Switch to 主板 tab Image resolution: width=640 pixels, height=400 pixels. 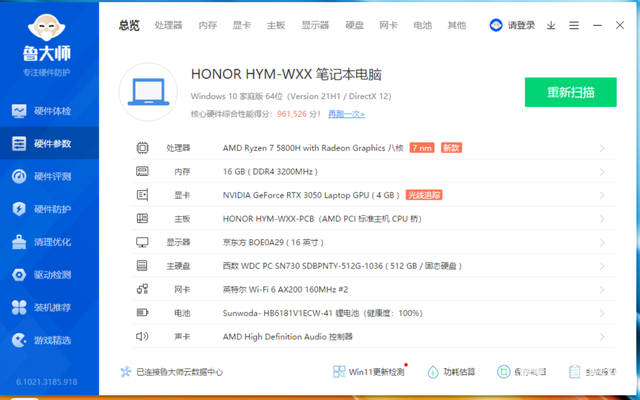(276, 25)
